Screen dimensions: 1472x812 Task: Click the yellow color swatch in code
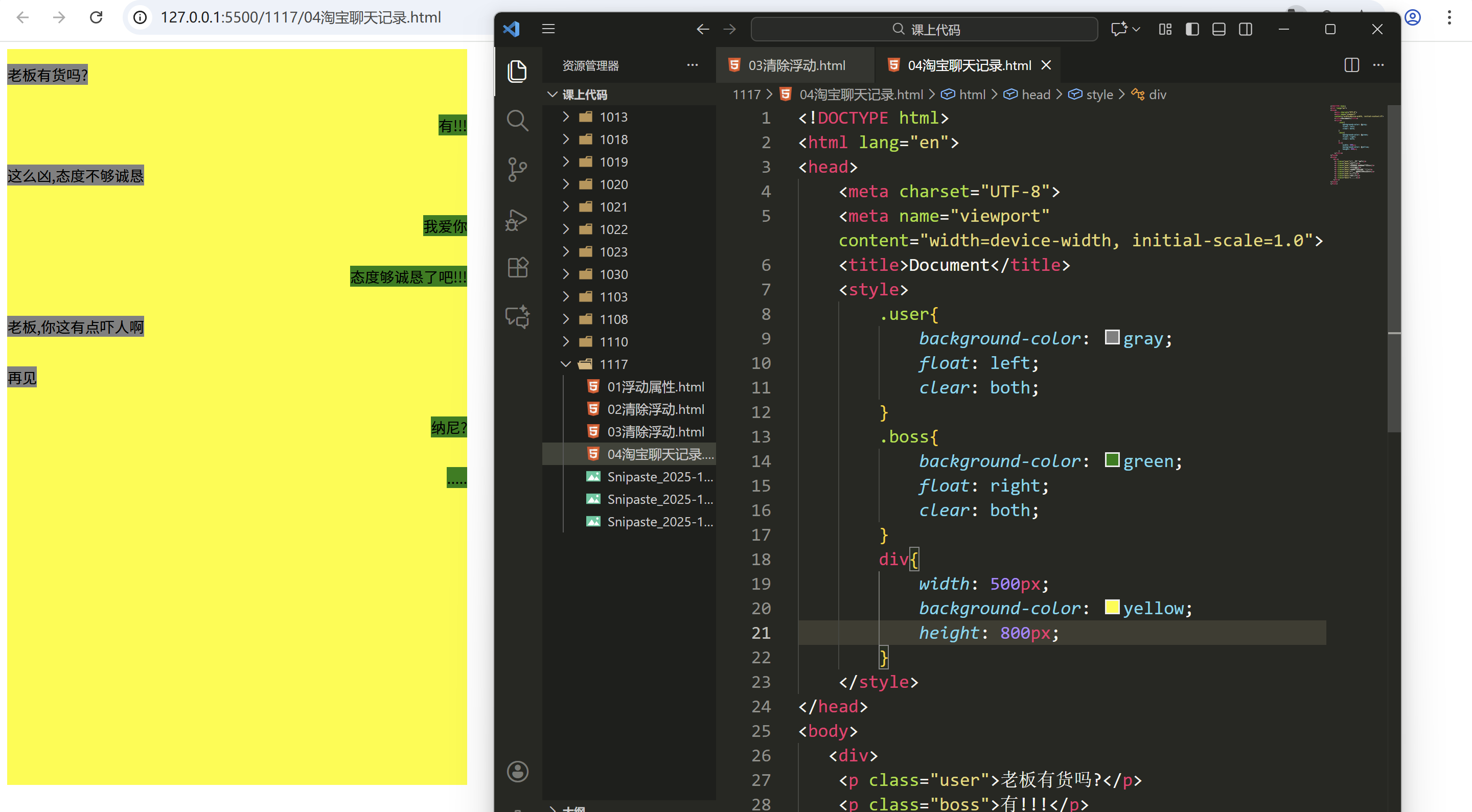pos(1112,607)
